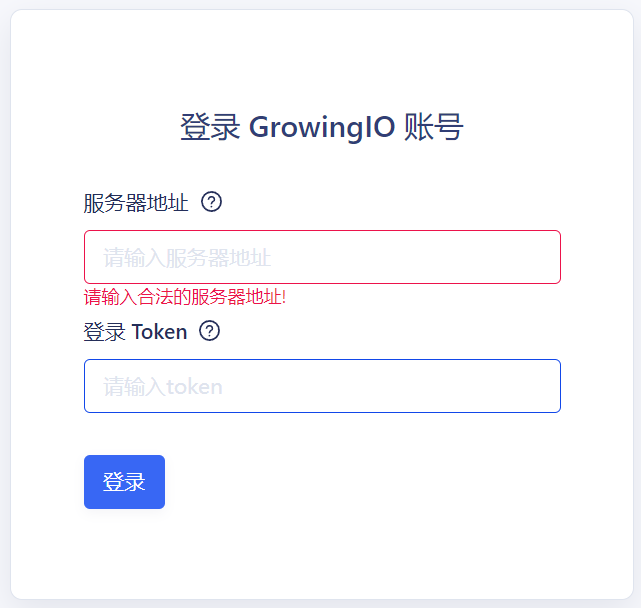The width and height of the screenshot is (641, 608).
Task: Click the 登录 GrowingIO 账号 heading
Action: [x=322, y=127]
